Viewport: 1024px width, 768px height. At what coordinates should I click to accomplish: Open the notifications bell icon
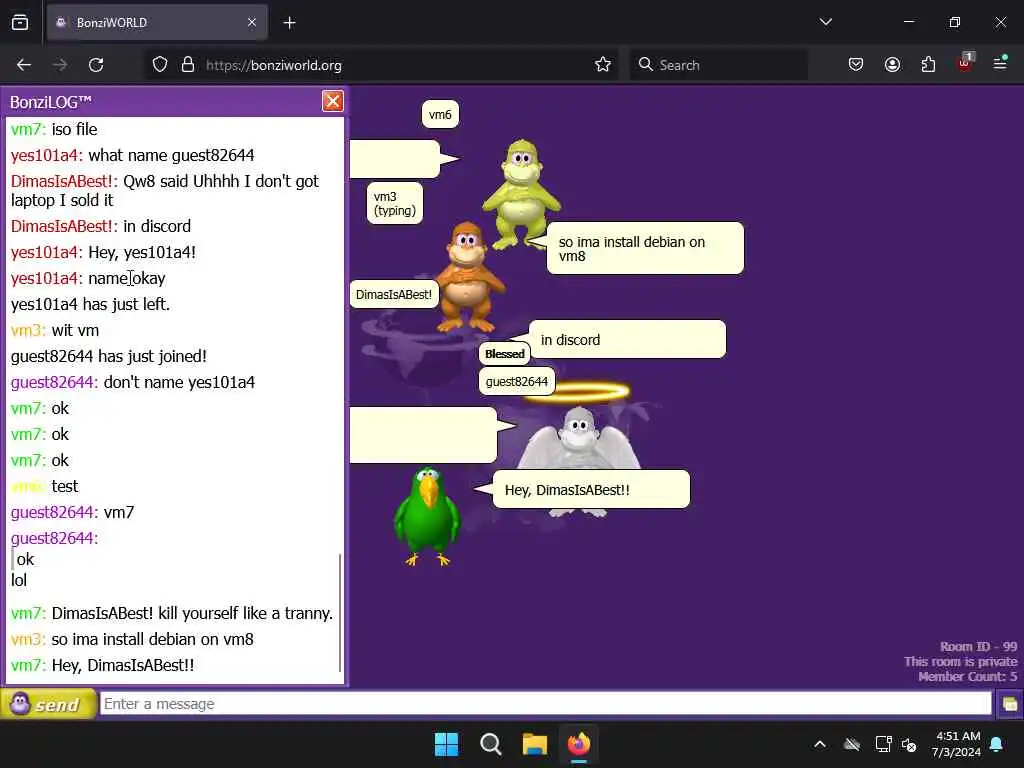(x=997, y=744)
